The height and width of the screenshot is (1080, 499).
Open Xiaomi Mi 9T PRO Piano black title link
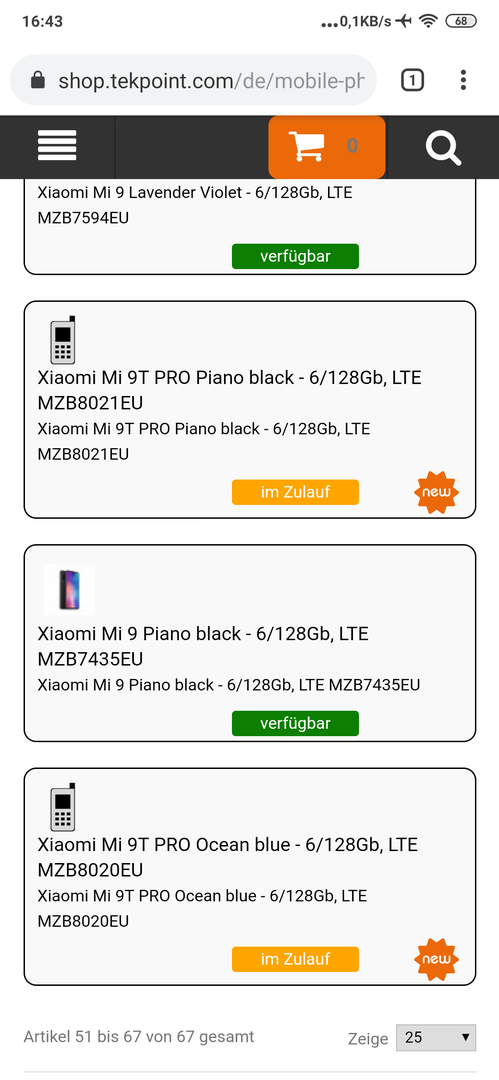click(x=230, y=390)
